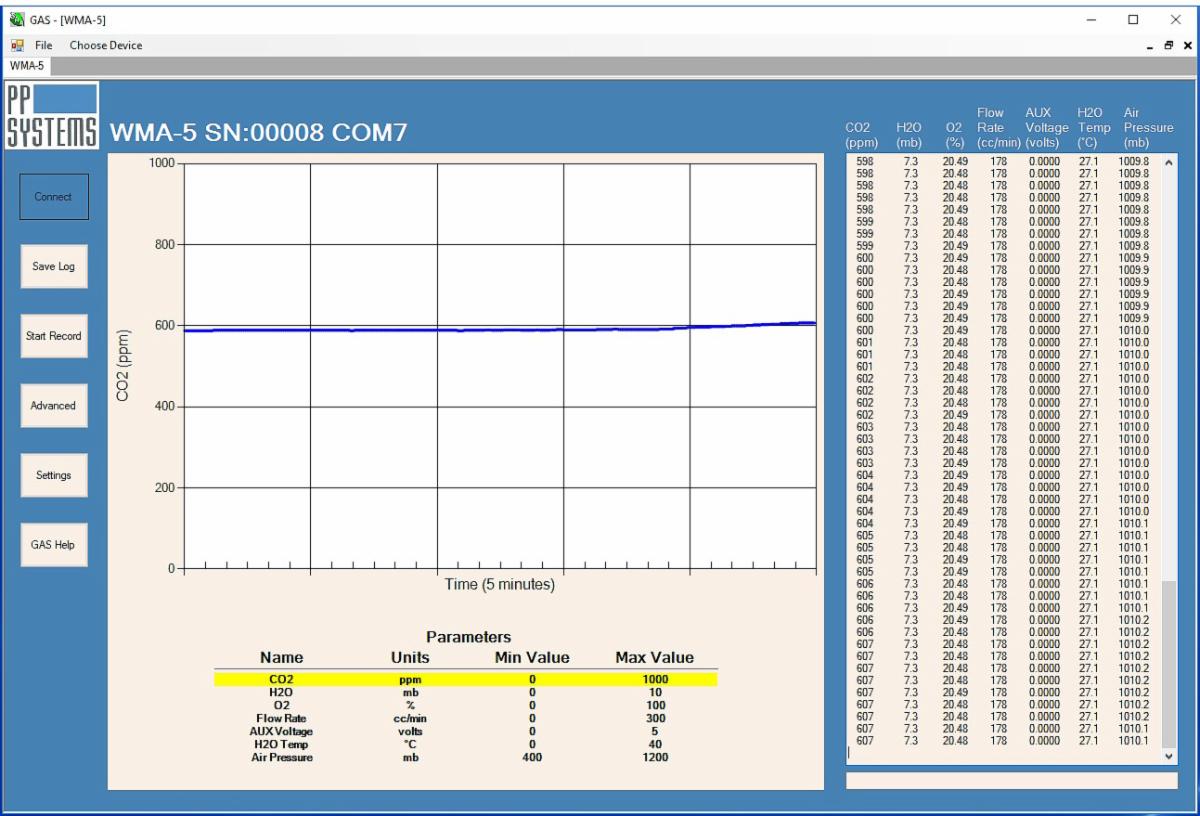Click the Air Pressure min value 400

[532, 757]
